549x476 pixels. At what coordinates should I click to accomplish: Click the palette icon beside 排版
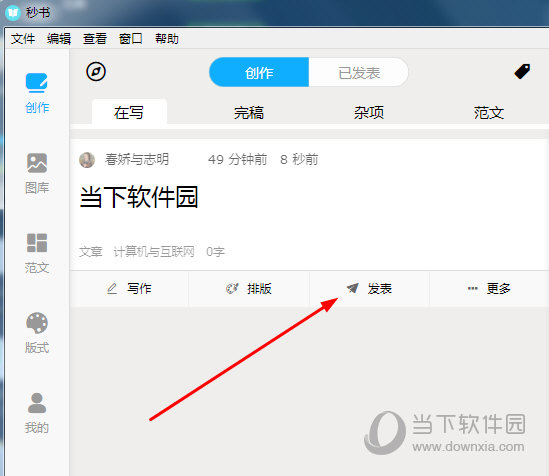pos(232,289)
